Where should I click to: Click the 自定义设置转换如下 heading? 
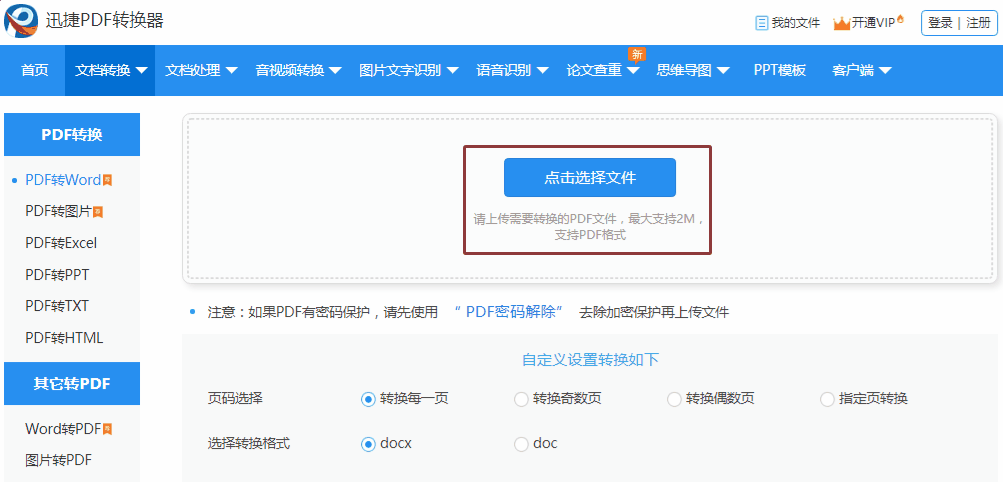[x=590, y=360]
